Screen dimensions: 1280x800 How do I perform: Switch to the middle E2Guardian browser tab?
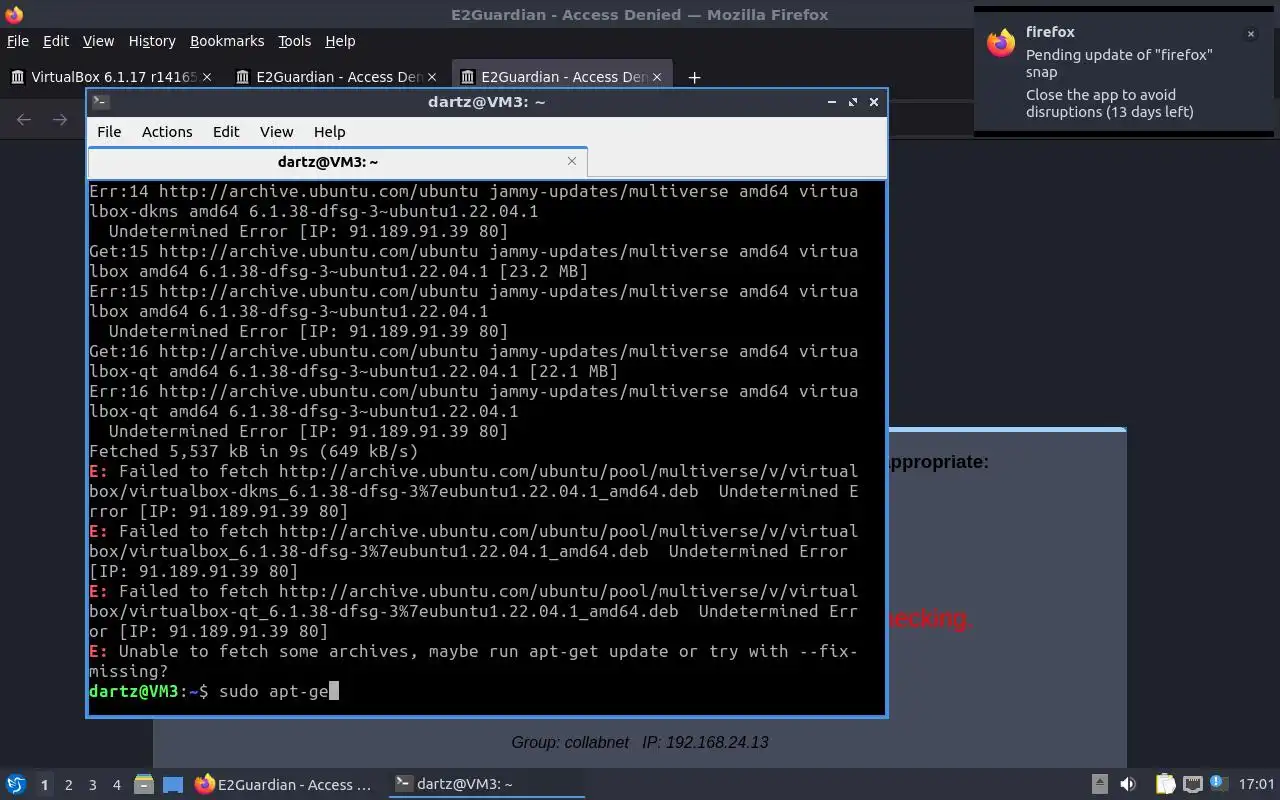pos(337,77)
